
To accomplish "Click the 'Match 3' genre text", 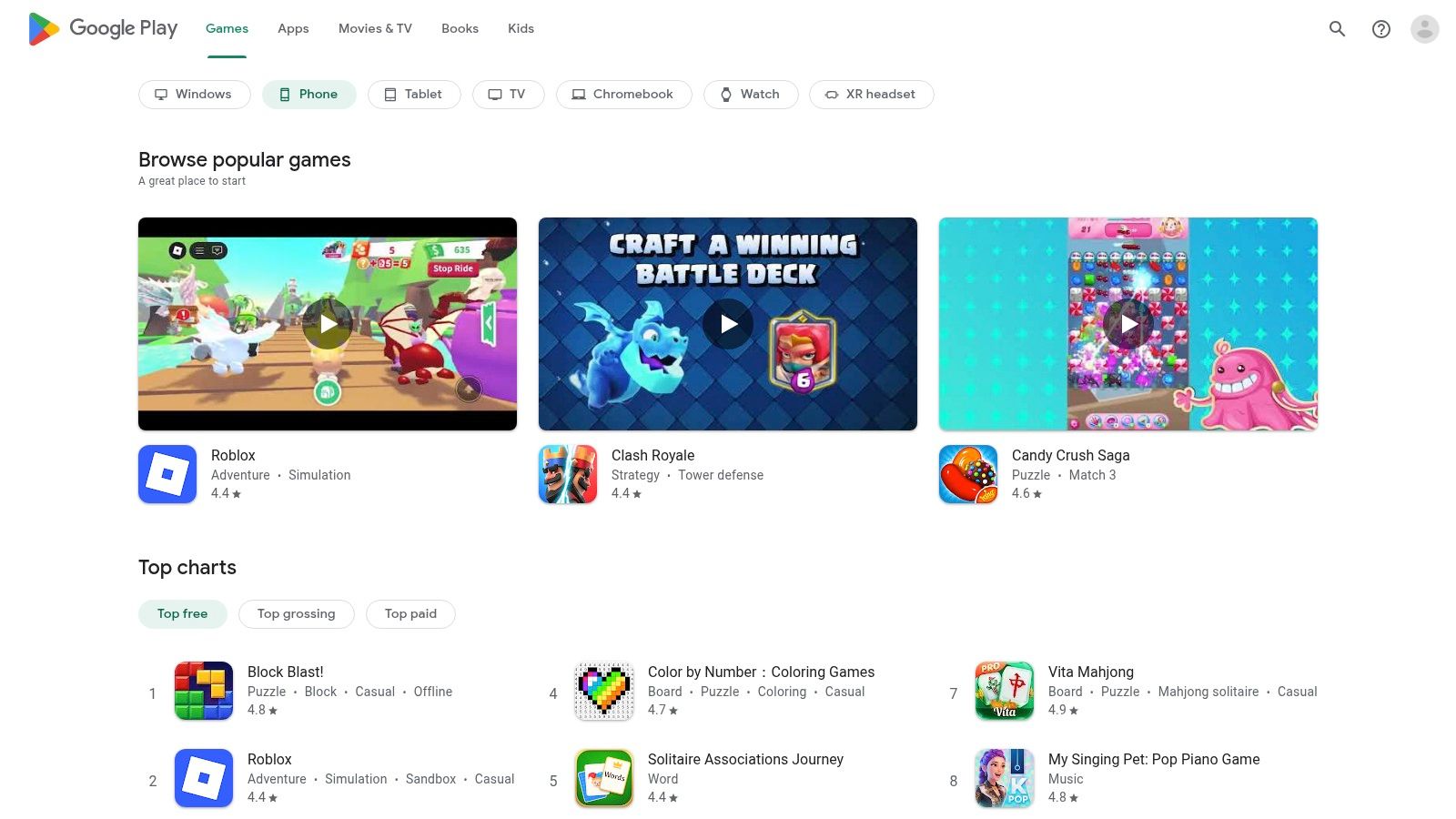I will pyautogui.click(x=1092, y=475).
